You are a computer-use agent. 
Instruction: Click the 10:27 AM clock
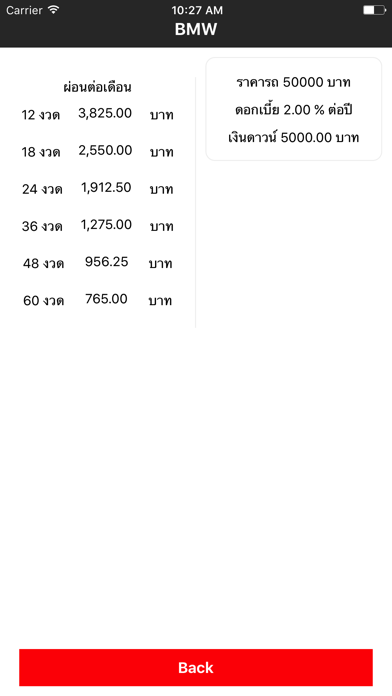tap(197, 10)
